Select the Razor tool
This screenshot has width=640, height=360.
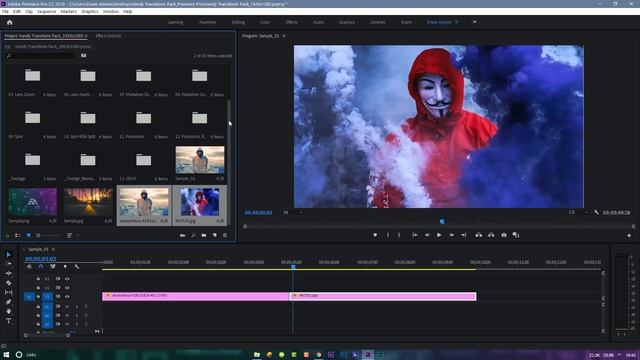(x=9, y=283)
